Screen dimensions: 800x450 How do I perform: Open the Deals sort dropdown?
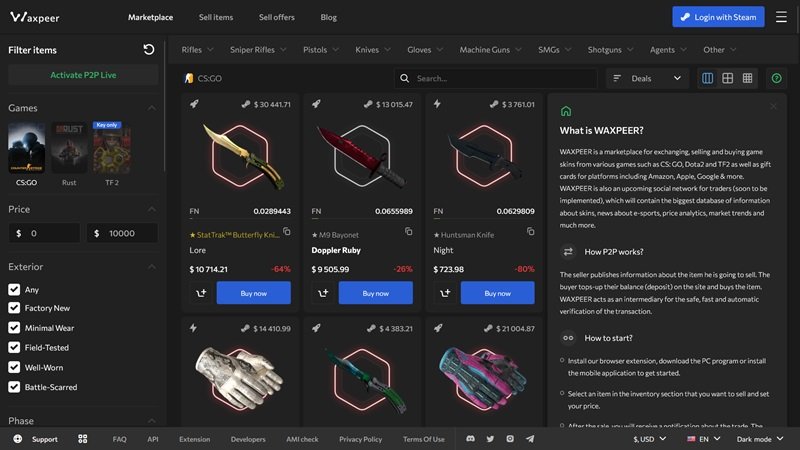(647, 78)
